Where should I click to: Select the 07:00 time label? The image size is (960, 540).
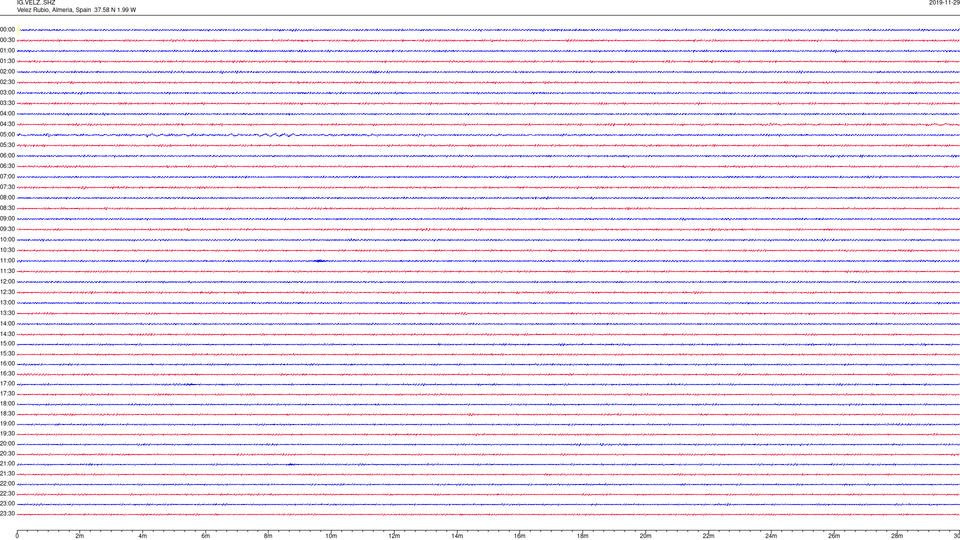7,176
